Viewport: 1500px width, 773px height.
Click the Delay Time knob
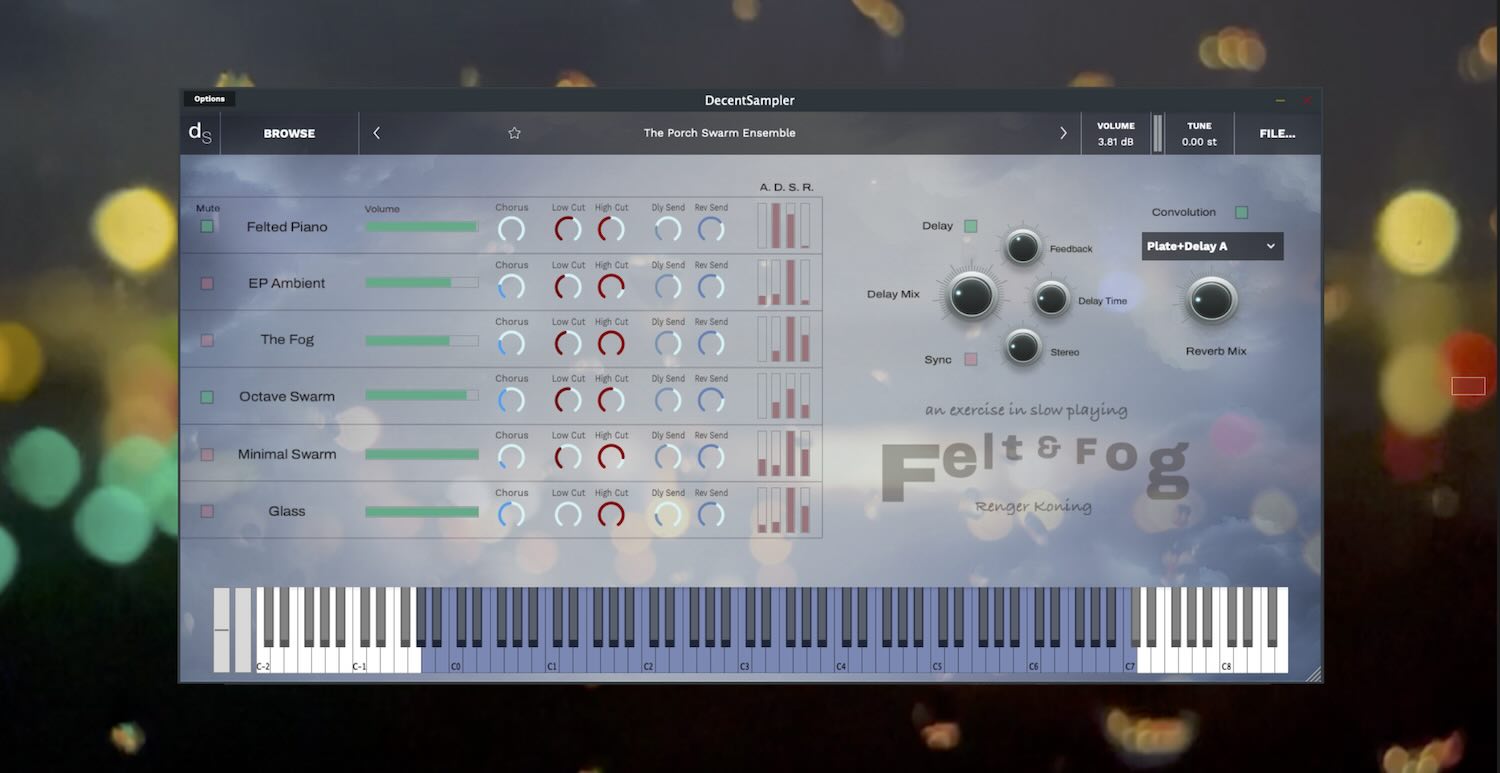pyautogui.click(x=1051, y=298)
